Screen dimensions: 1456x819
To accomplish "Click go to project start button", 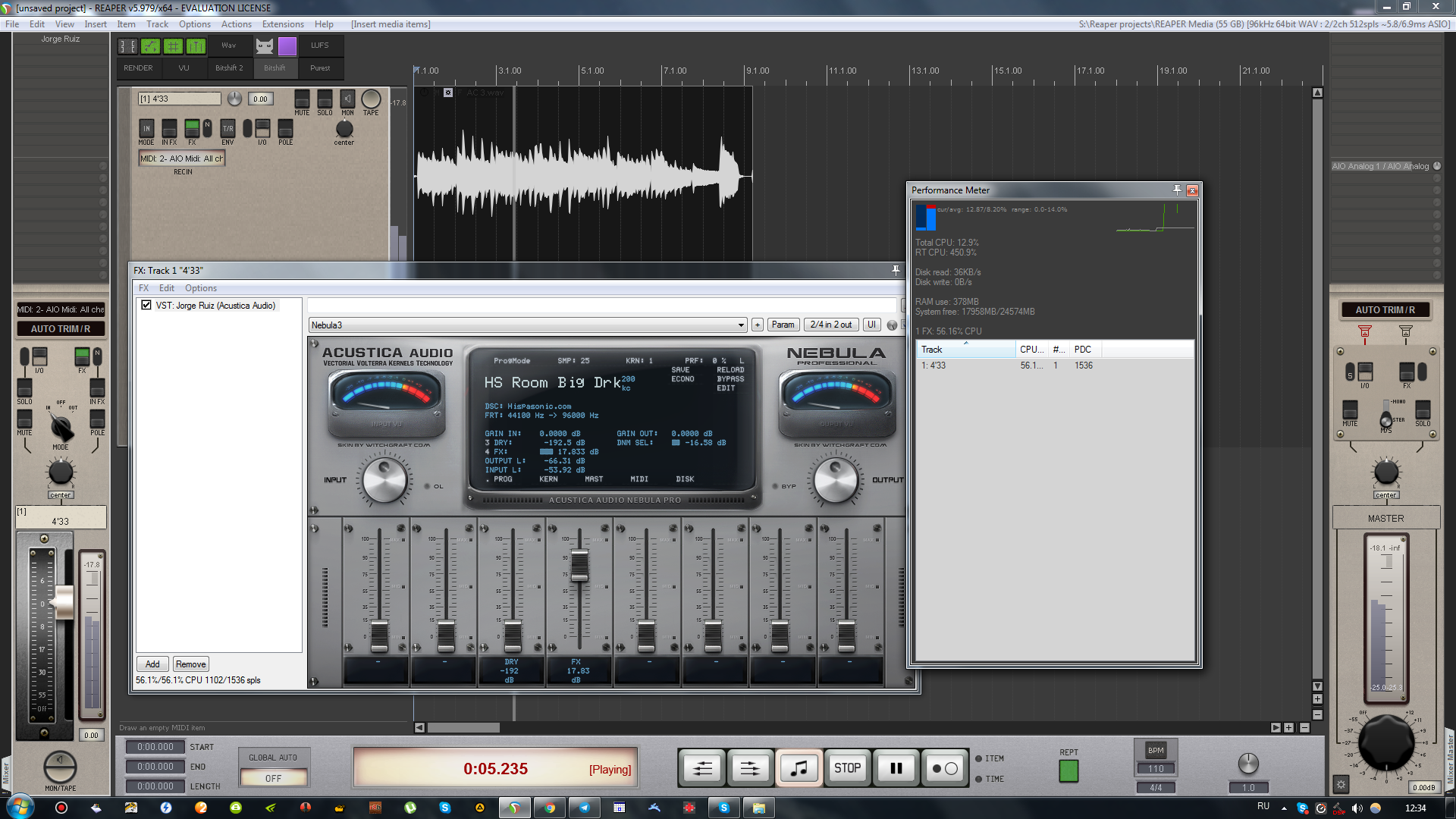I will [x=702, y=768].
